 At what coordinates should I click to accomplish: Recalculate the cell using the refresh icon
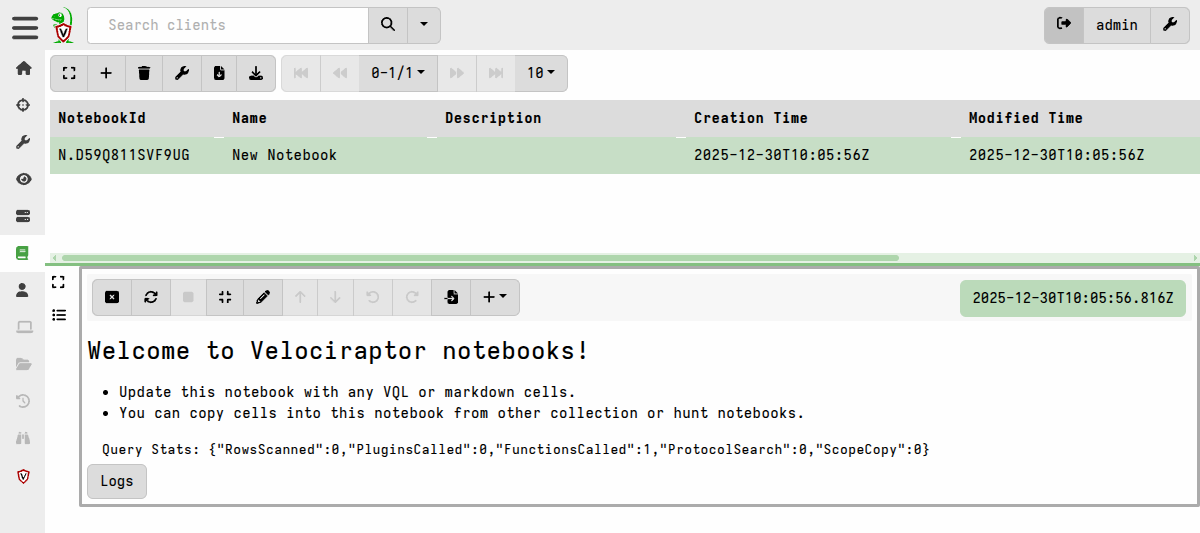(150, 297)
